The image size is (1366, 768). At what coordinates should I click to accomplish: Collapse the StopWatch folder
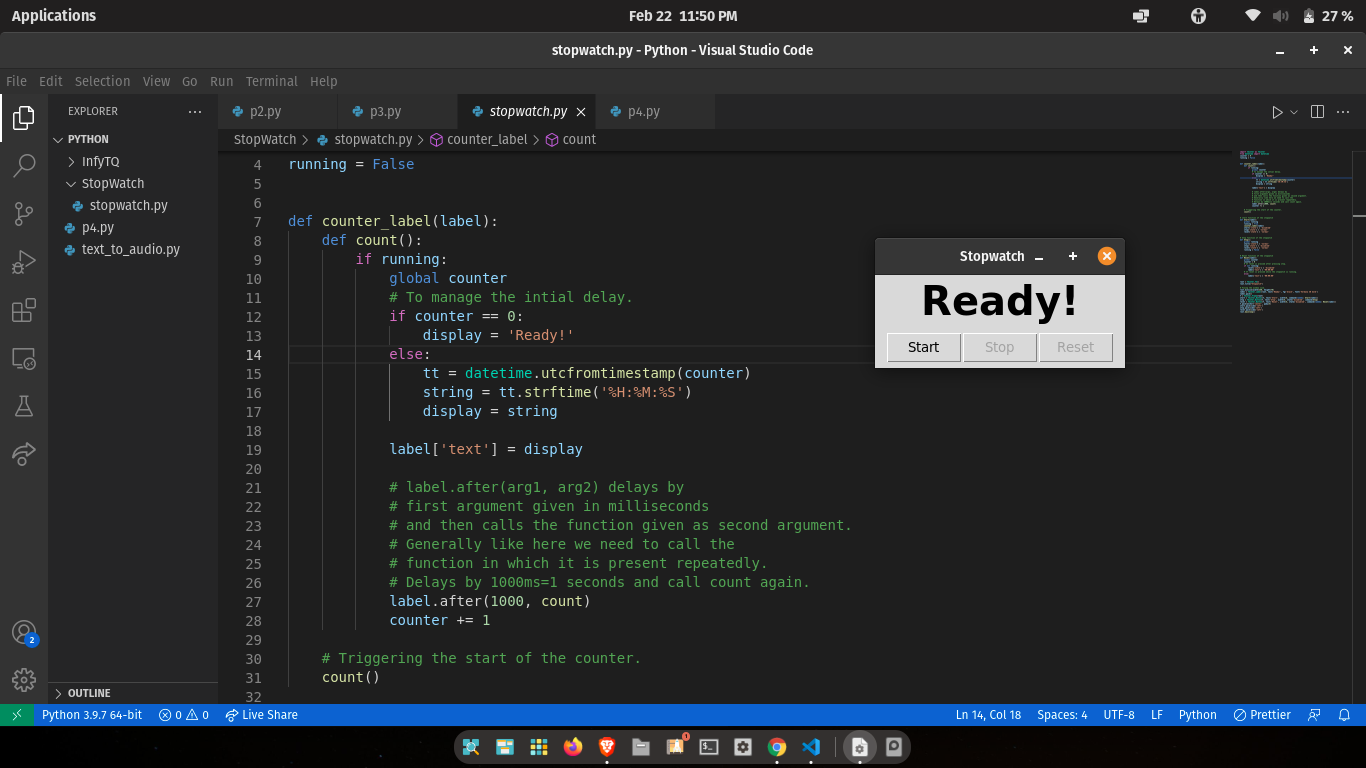point(112,183)
